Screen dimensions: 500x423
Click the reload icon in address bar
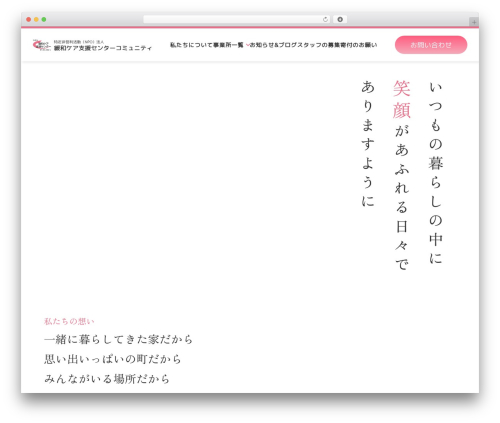click(325, 19)
